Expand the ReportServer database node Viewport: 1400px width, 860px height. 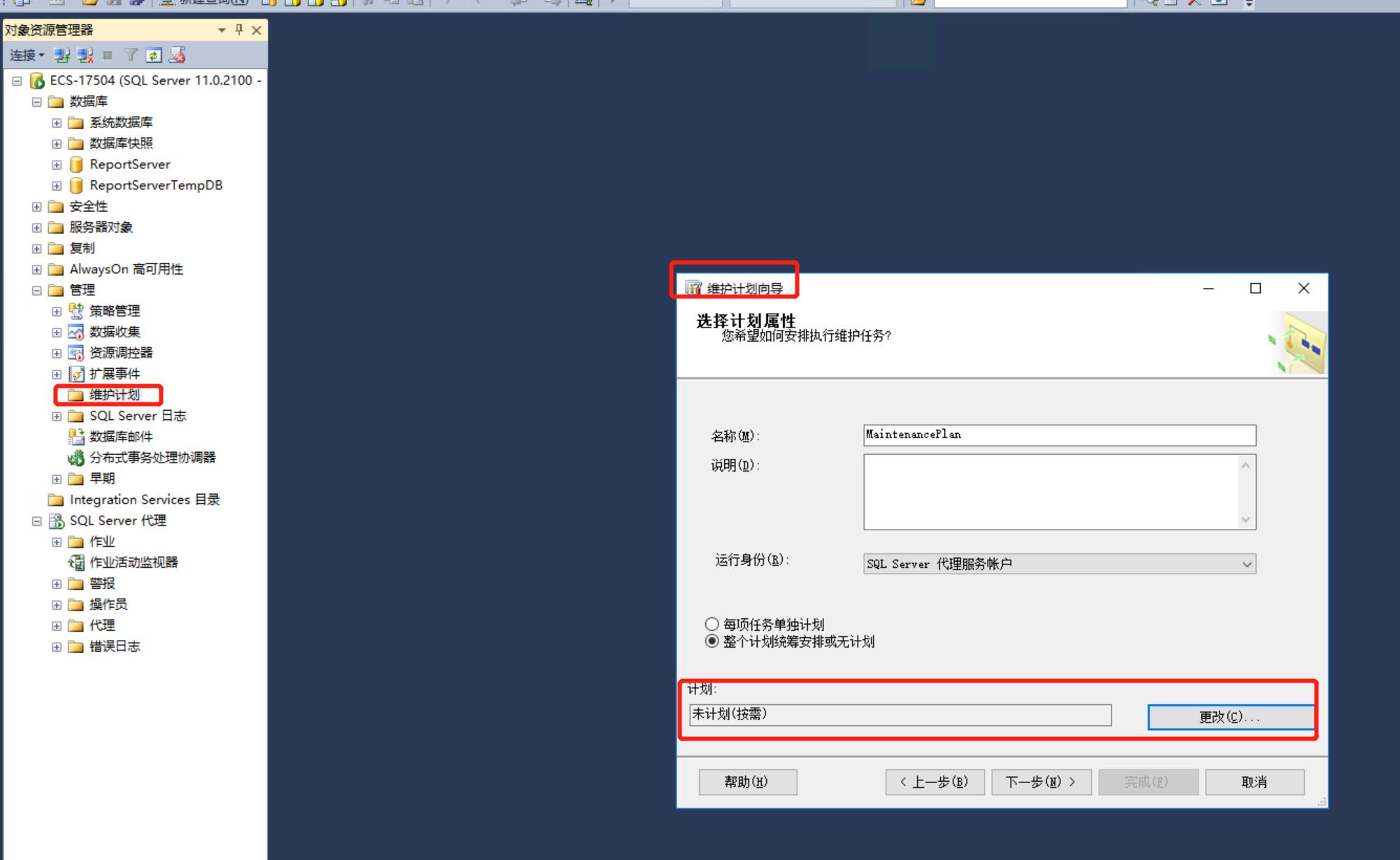(x=55, y=164)
